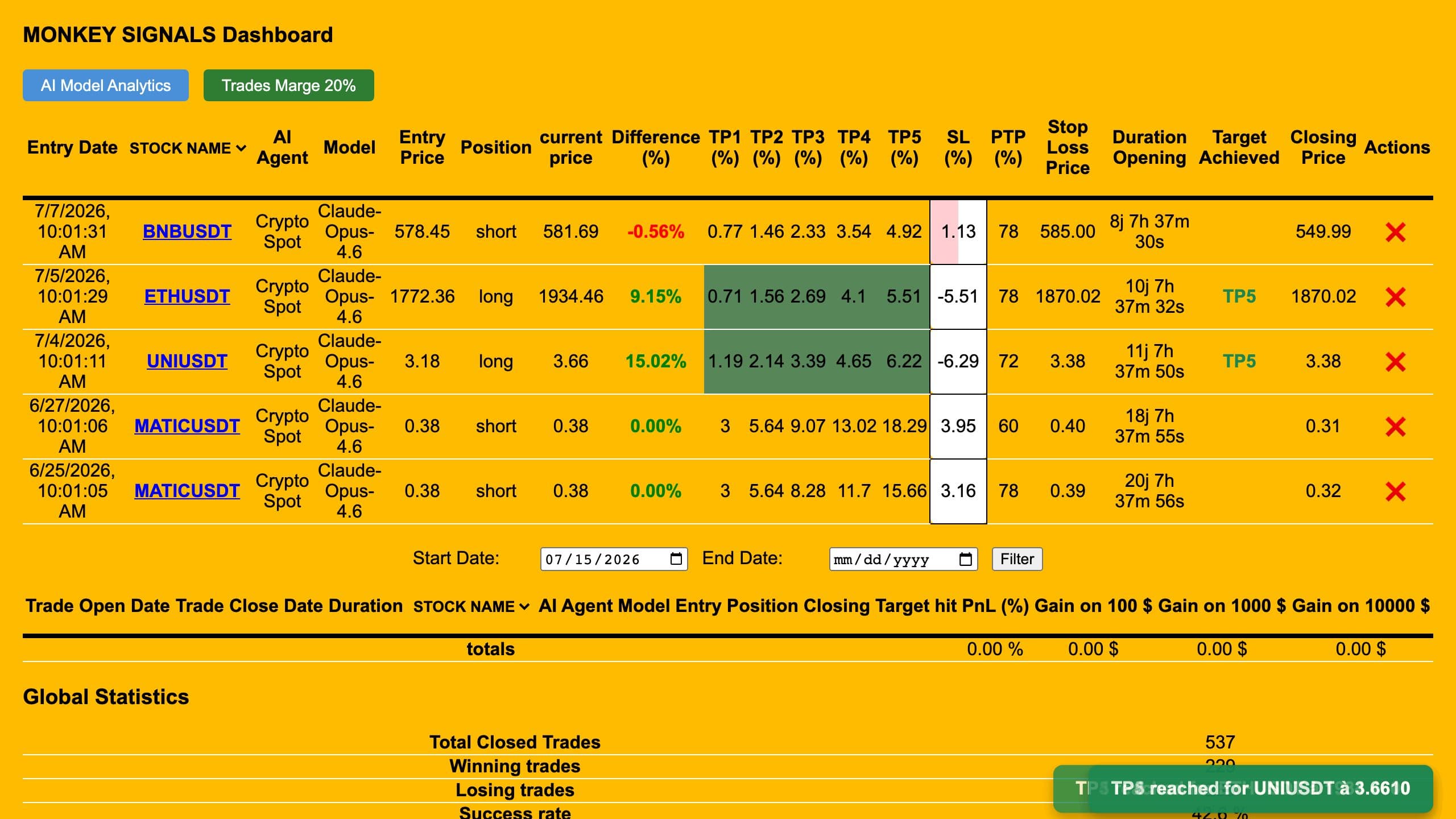Open Start Date calendar picker icon
This screenshot has height=819, width=1456.
(x=676, y=559)
